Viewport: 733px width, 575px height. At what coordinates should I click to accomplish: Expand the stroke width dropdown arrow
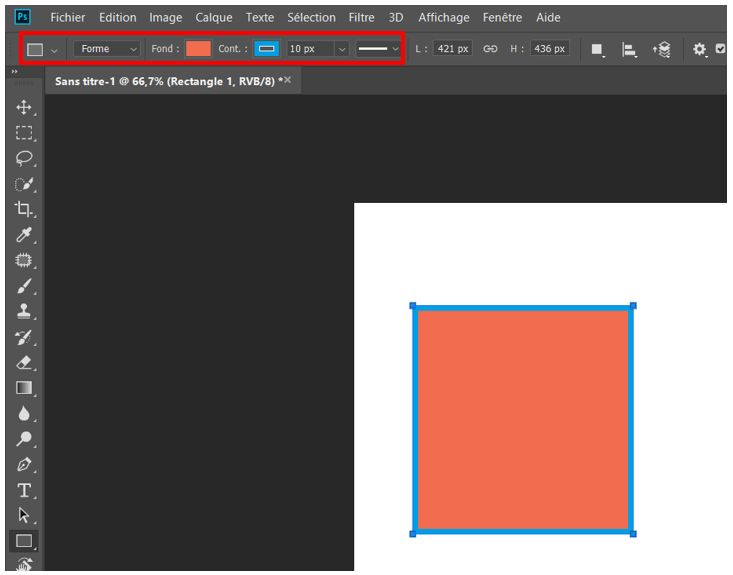(342, 49)
